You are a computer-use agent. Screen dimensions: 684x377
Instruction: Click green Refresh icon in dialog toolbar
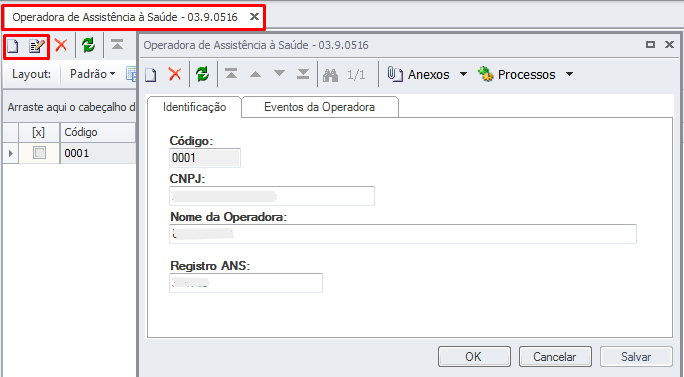coord(202,74)
